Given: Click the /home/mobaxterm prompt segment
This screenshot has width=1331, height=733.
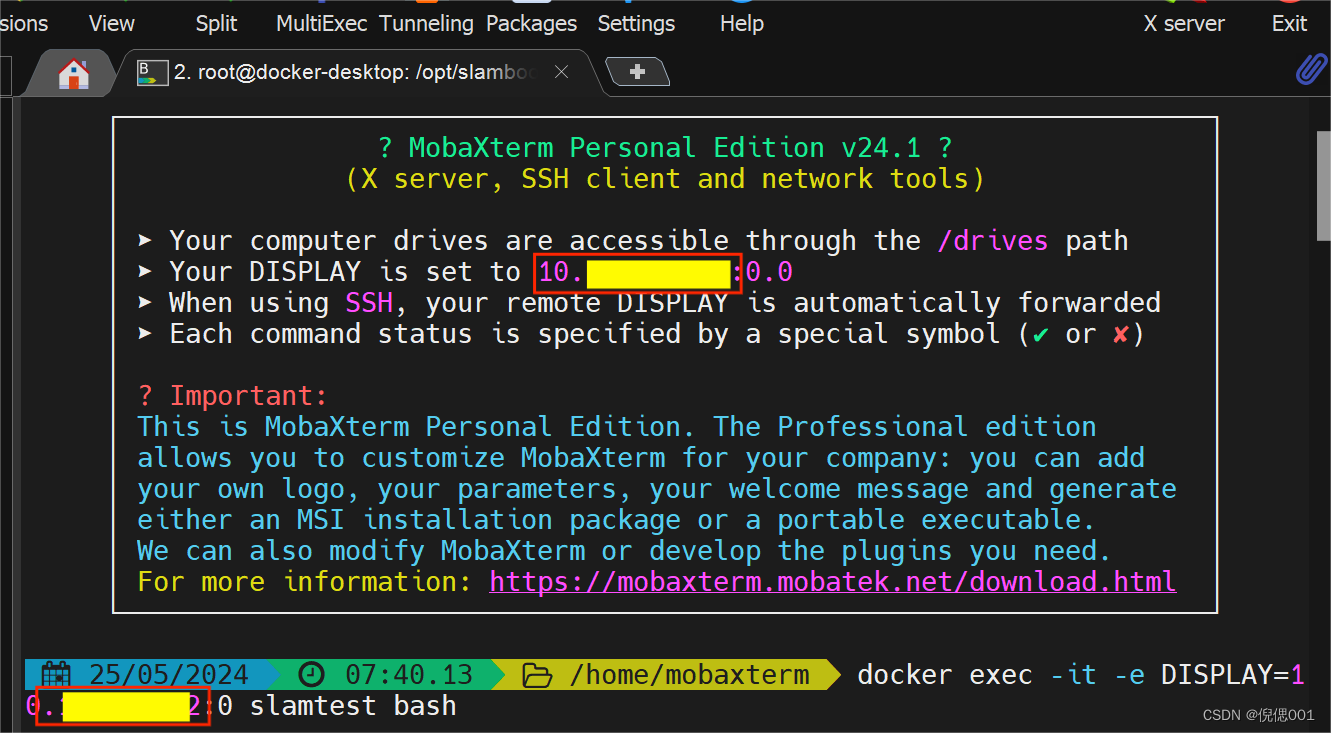Looking at the screenshot, I should click(x=689, y=675).
